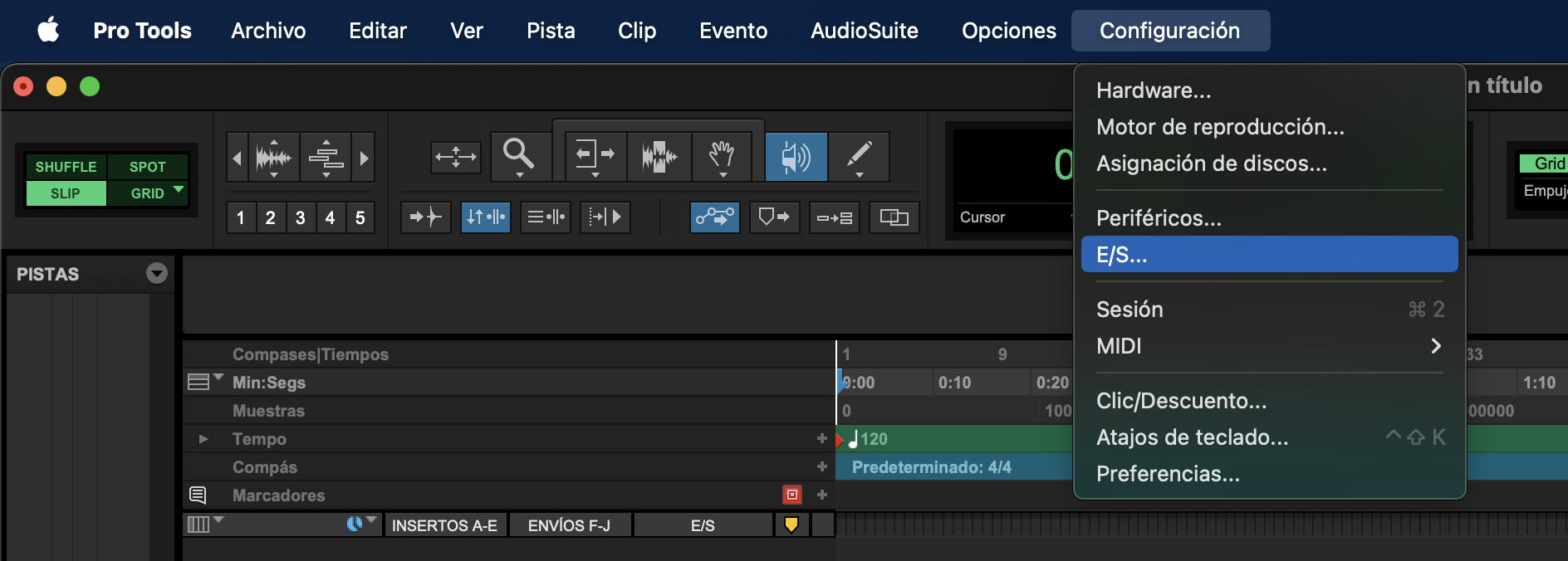Select the Grabber hand tool
The width and height of the screenshot is (1568, 561).
point(721,155)
